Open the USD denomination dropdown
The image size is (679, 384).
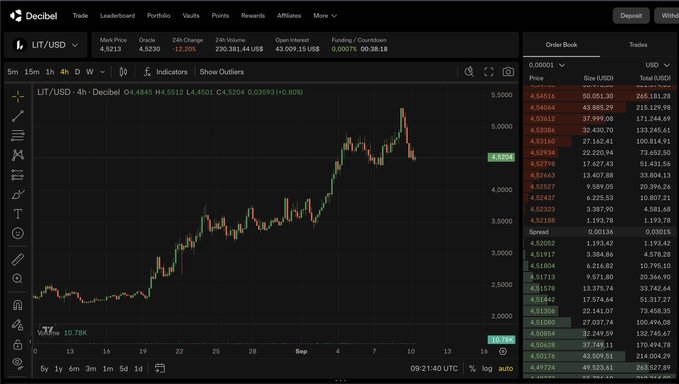click(657, 65)
